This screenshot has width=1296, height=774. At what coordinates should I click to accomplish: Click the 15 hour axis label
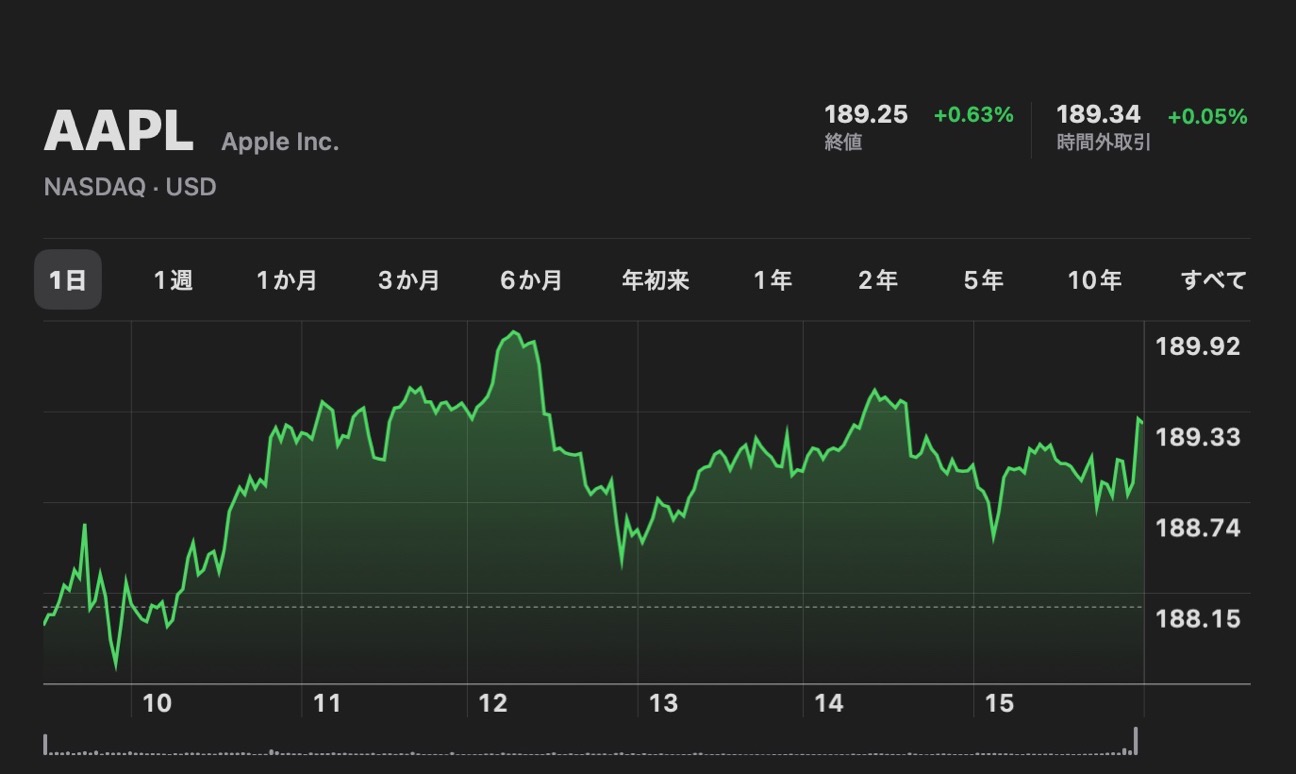[1000, 704]
